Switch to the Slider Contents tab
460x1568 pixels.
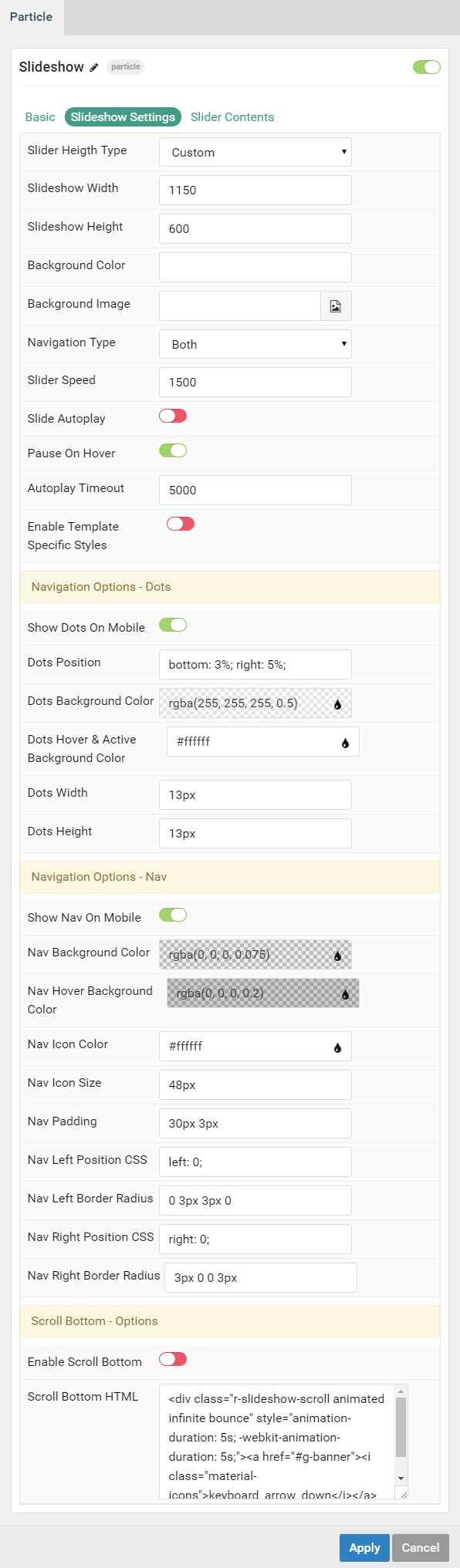[x=232, y=117]
